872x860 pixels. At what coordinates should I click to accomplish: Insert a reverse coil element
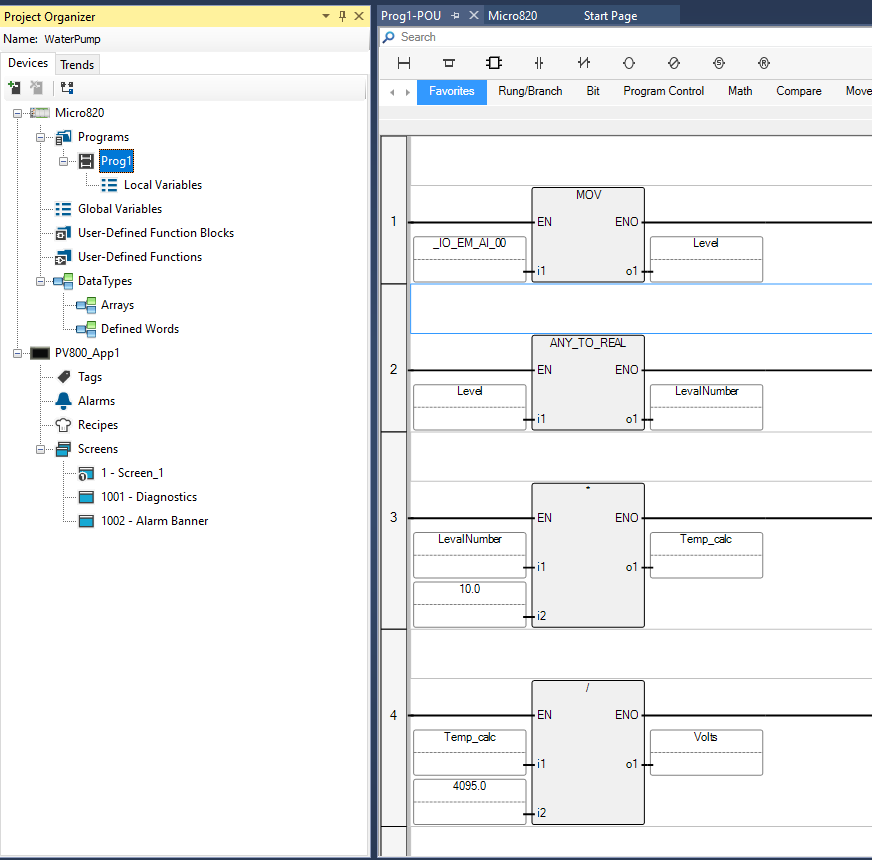674,63
